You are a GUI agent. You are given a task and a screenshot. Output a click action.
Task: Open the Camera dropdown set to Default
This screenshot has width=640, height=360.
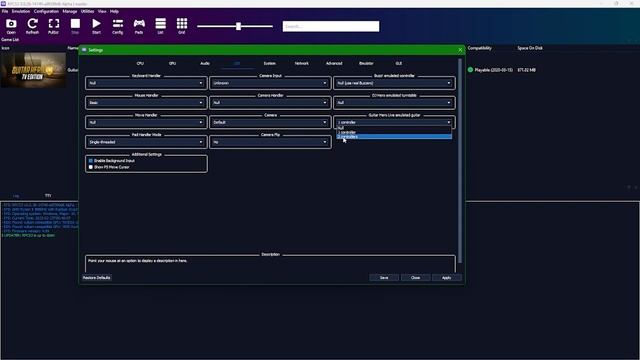270,122
